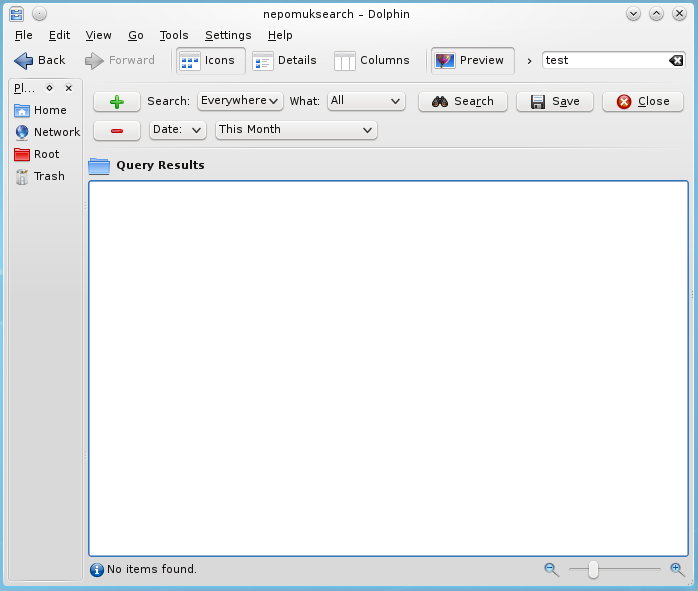This screenshot has height=591, width=698.
Task: Open the Edit menu
Action: (59, 35)
